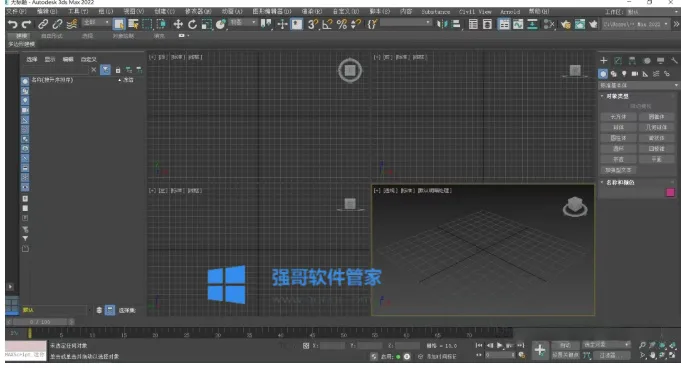Undo the last action
681x370 pixels.
click(13, 24)
